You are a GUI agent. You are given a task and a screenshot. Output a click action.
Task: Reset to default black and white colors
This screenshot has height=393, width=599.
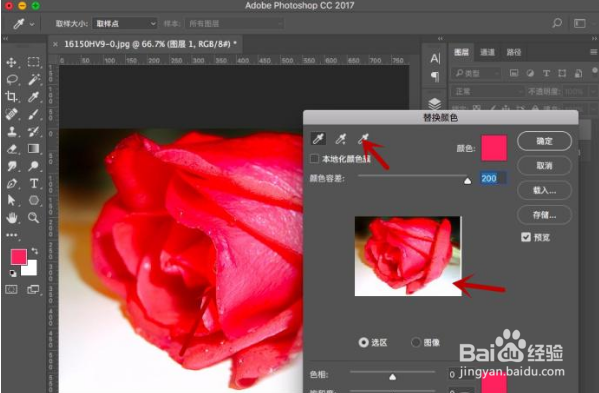13,273
